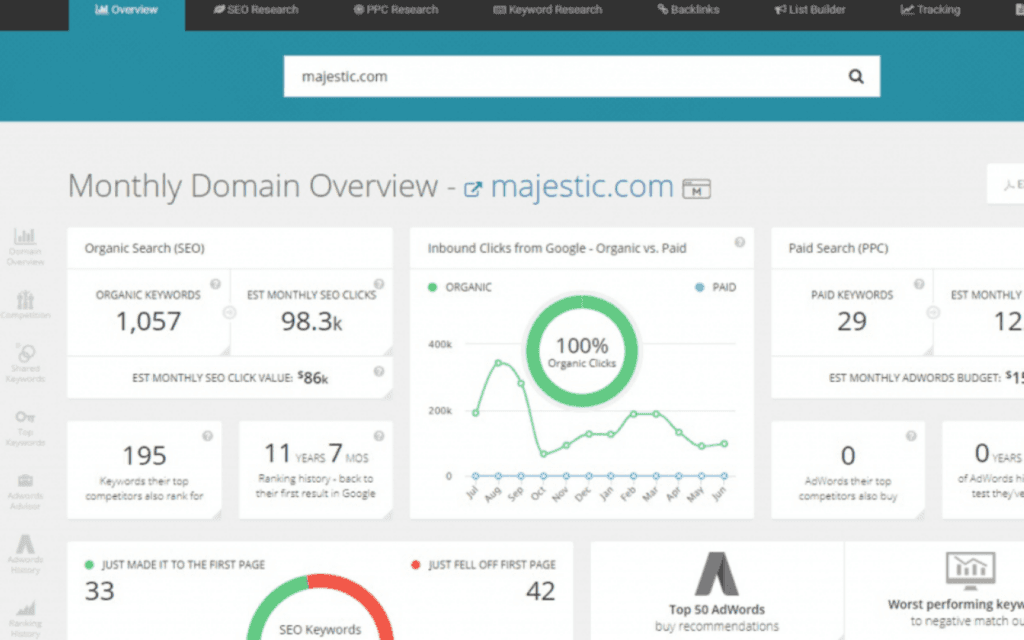Switch to SEO Research tab
Screen dimensions: 1024x640
point(256,10)
